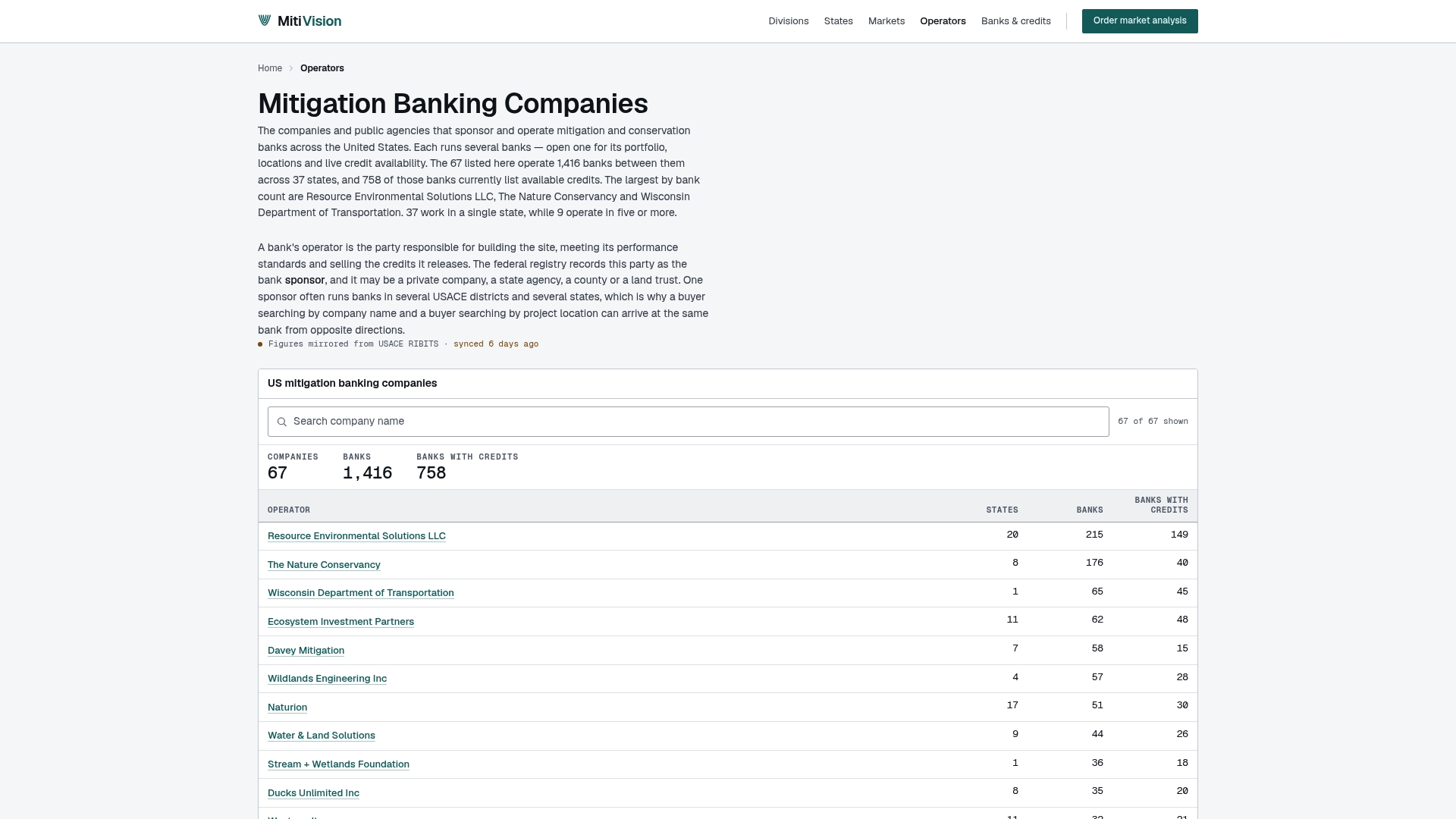Image resolution: width=1456 pixels, height=819 pixels.
Task: Open Water & Land Solutions link
Action: [321, 736]
